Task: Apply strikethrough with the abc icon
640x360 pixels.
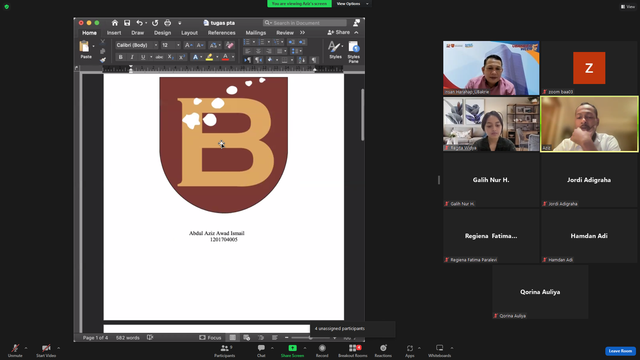Action: 159,57
